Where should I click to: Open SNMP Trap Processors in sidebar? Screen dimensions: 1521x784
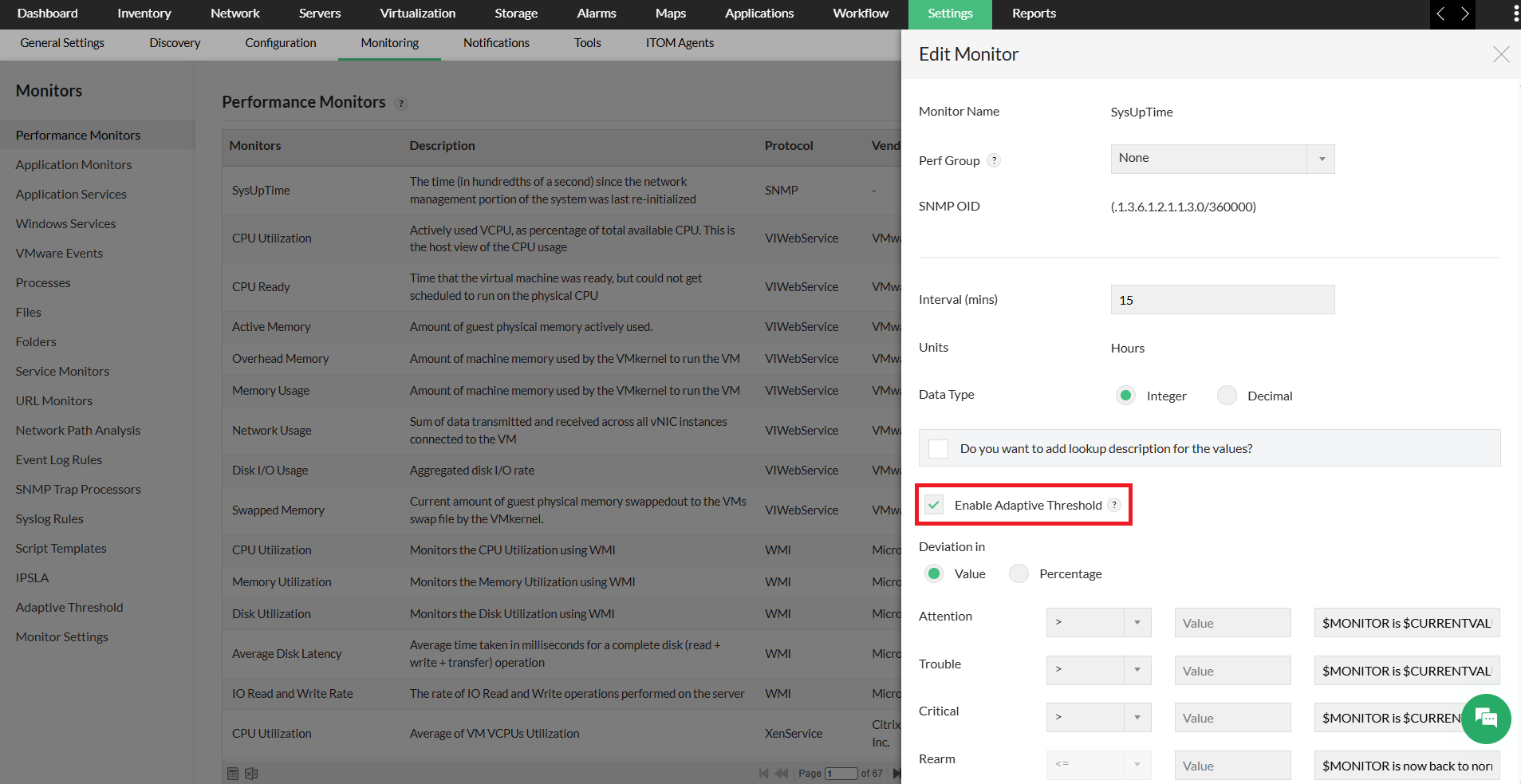(x=78, y=490)
